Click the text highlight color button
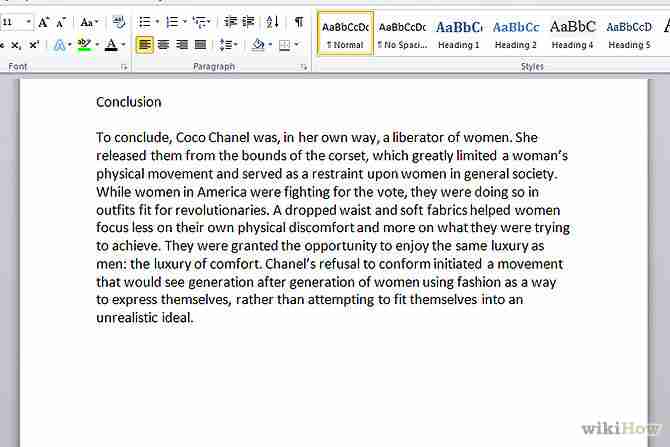670x447 pixels. tap(84, 45)
